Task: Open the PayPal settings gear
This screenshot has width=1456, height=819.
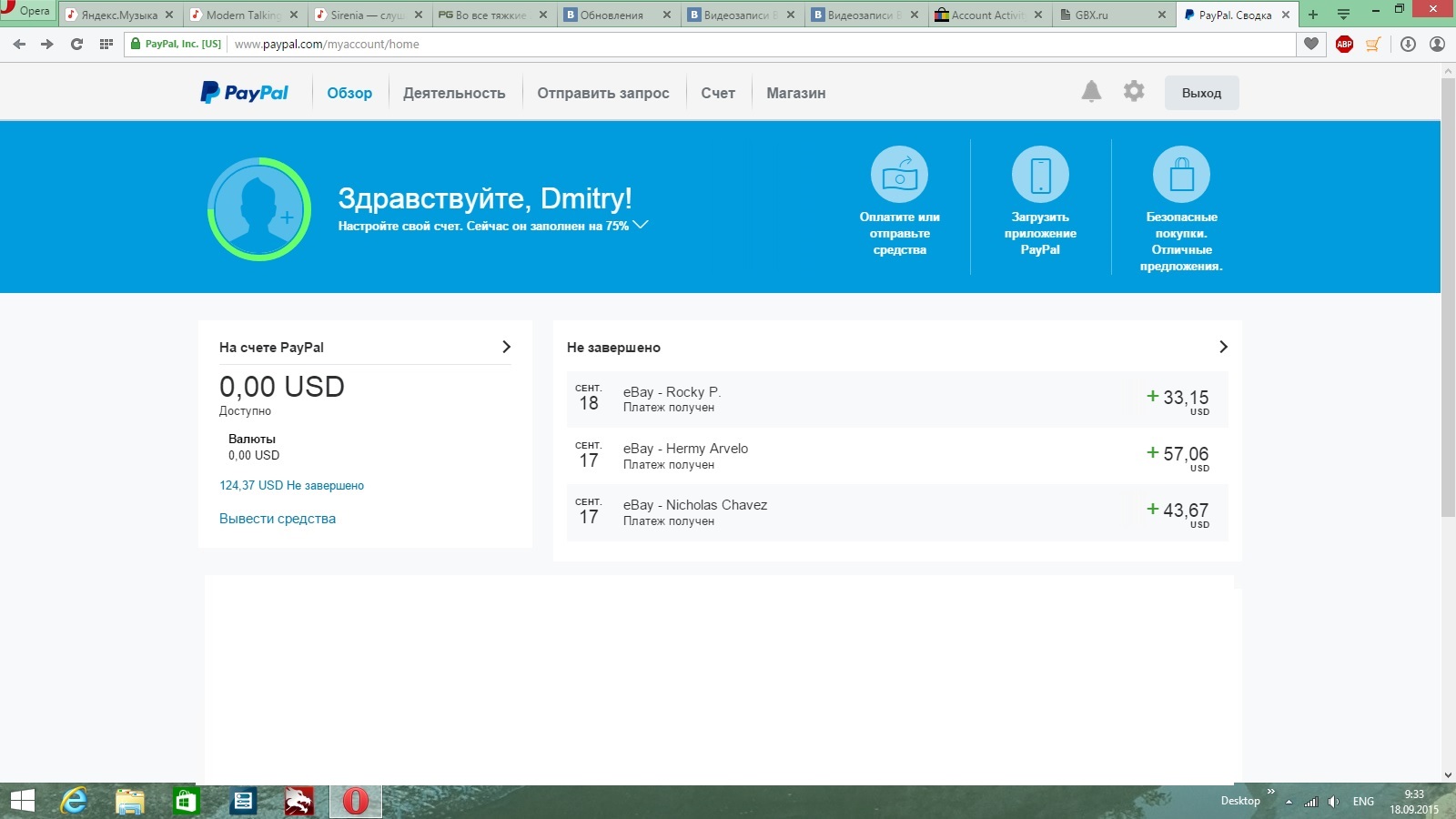Action: coord(1134,91)
